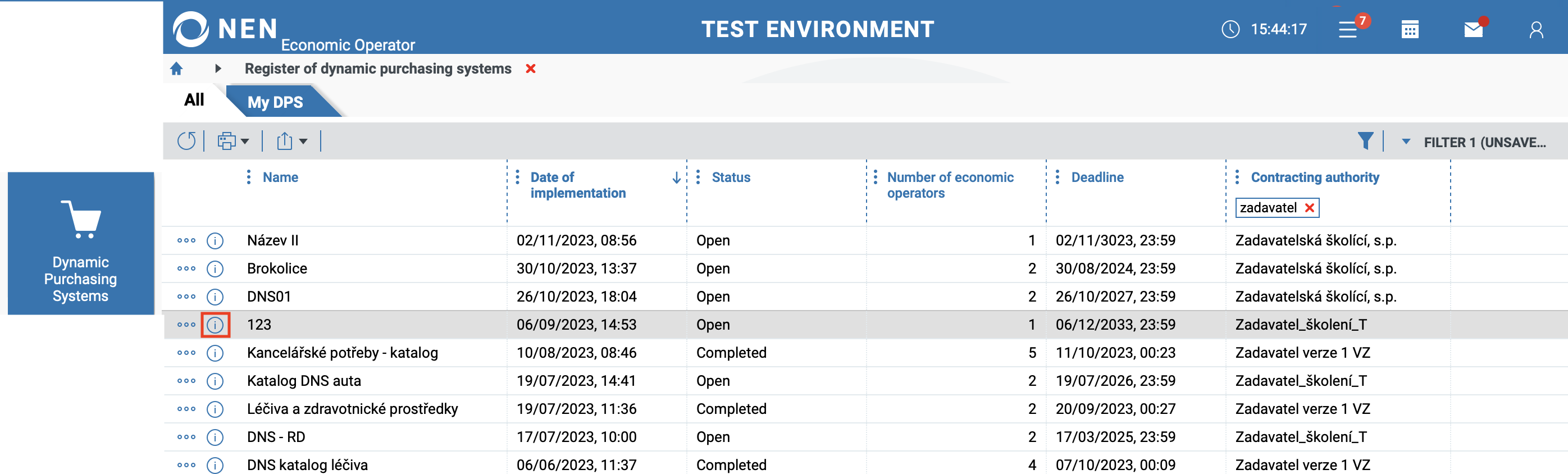Click the filter funnel icon
This screenshot has height=474, width=1568.
(1365, 141)
